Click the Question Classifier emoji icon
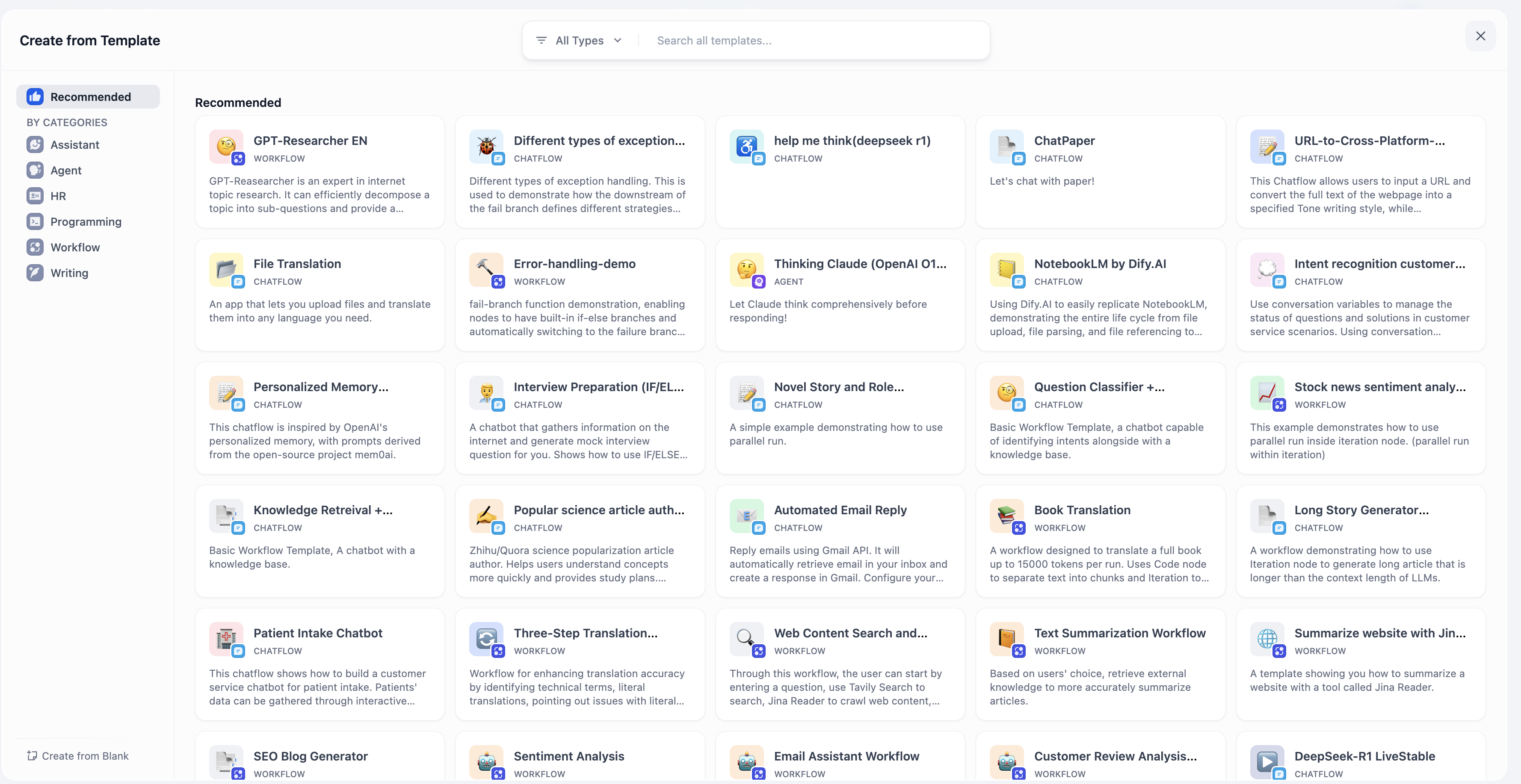Viewport: 1521px width, 784px height. [1007, 393]
